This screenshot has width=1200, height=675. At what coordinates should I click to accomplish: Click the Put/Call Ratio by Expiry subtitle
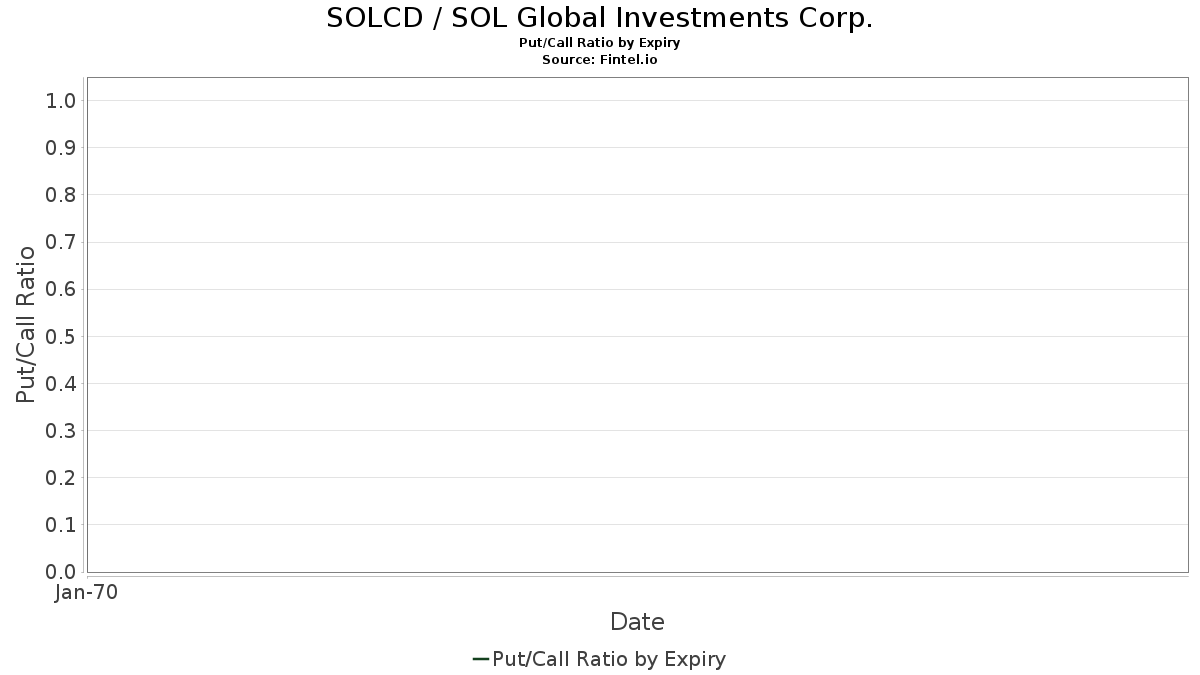pyautogui.click(x=599, y=43)
